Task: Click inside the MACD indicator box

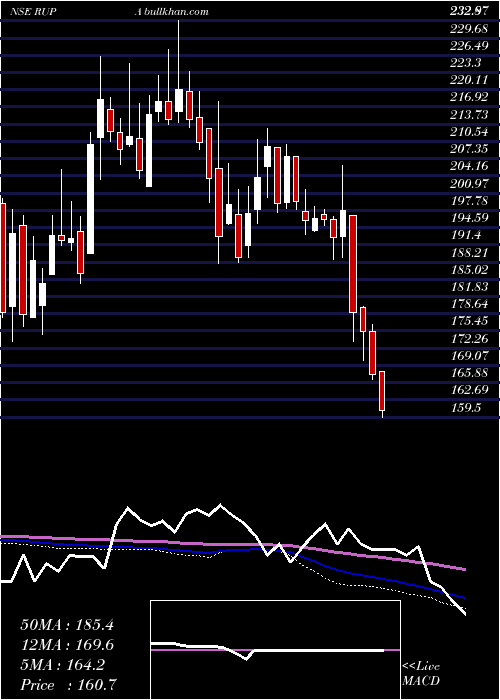Action: (275, 650)
